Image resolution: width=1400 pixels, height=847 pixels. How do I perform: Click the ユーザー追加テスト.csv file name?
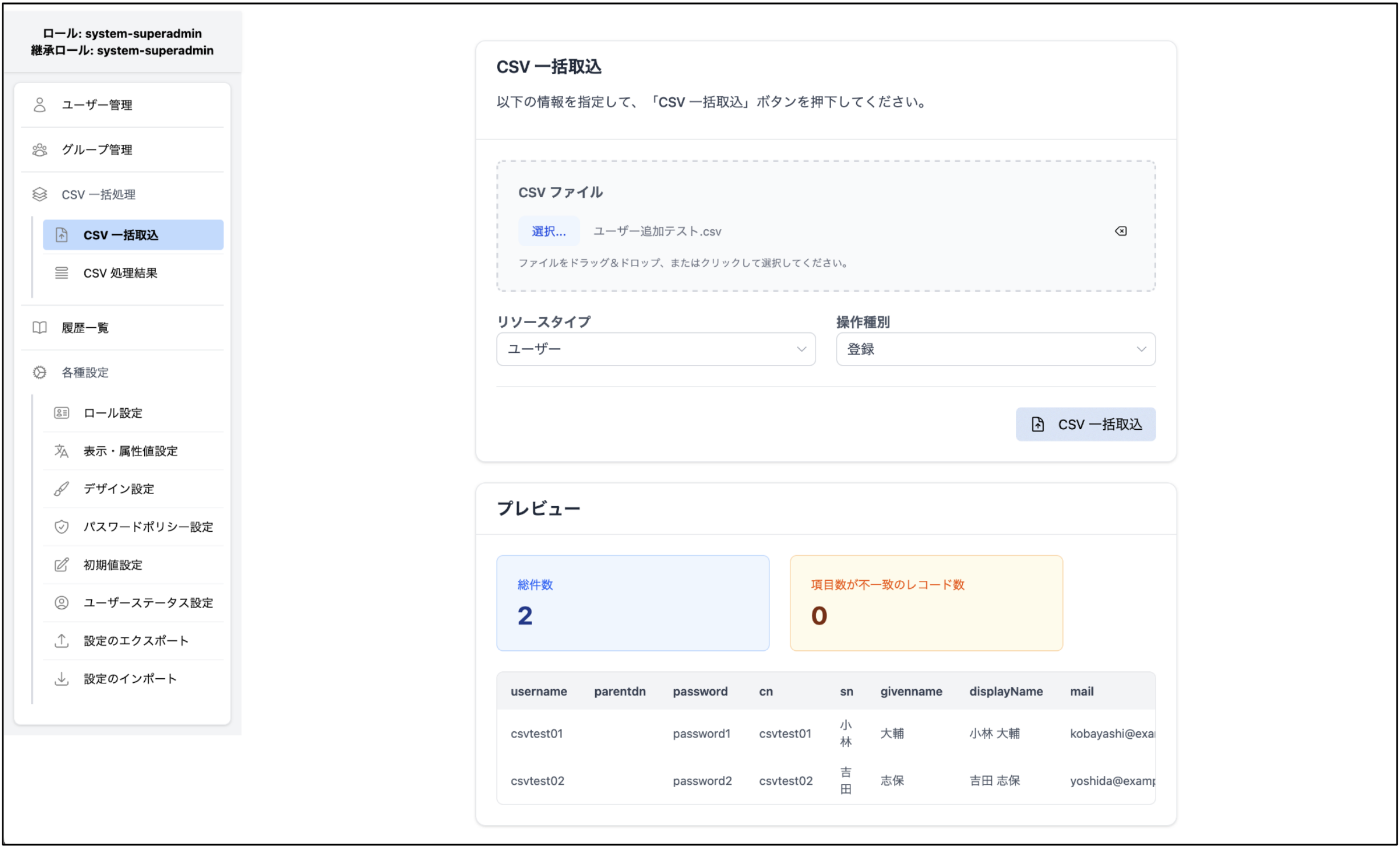(x=657, y=231)
